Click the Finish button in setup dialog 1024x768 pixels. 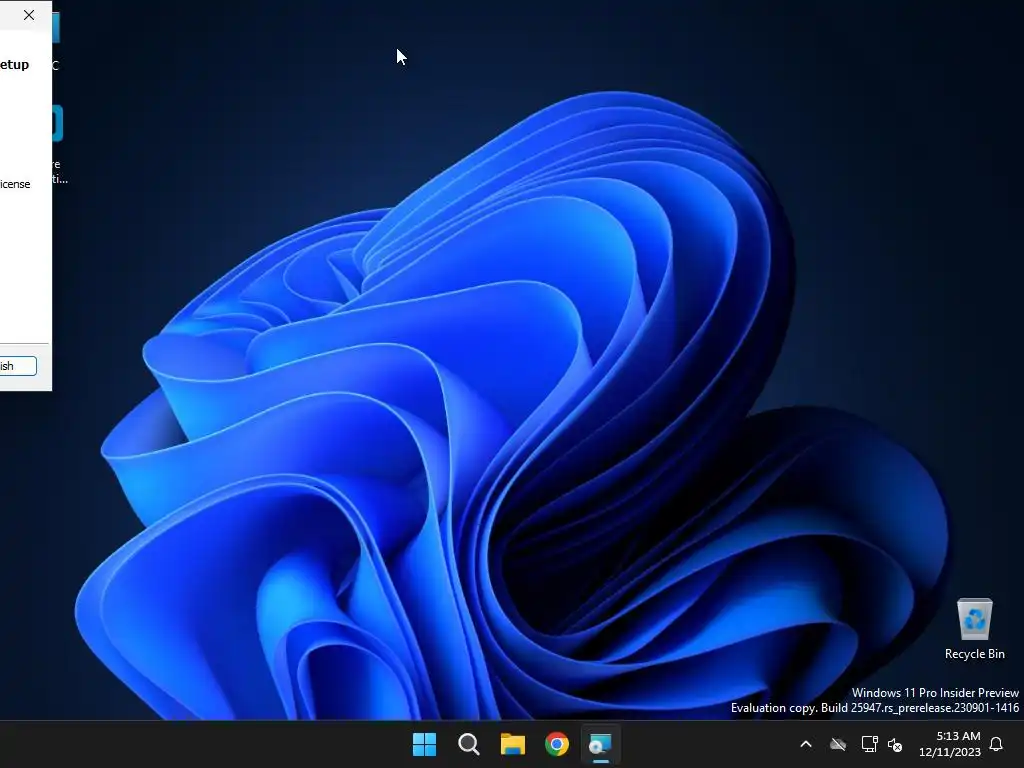point(18,366)
